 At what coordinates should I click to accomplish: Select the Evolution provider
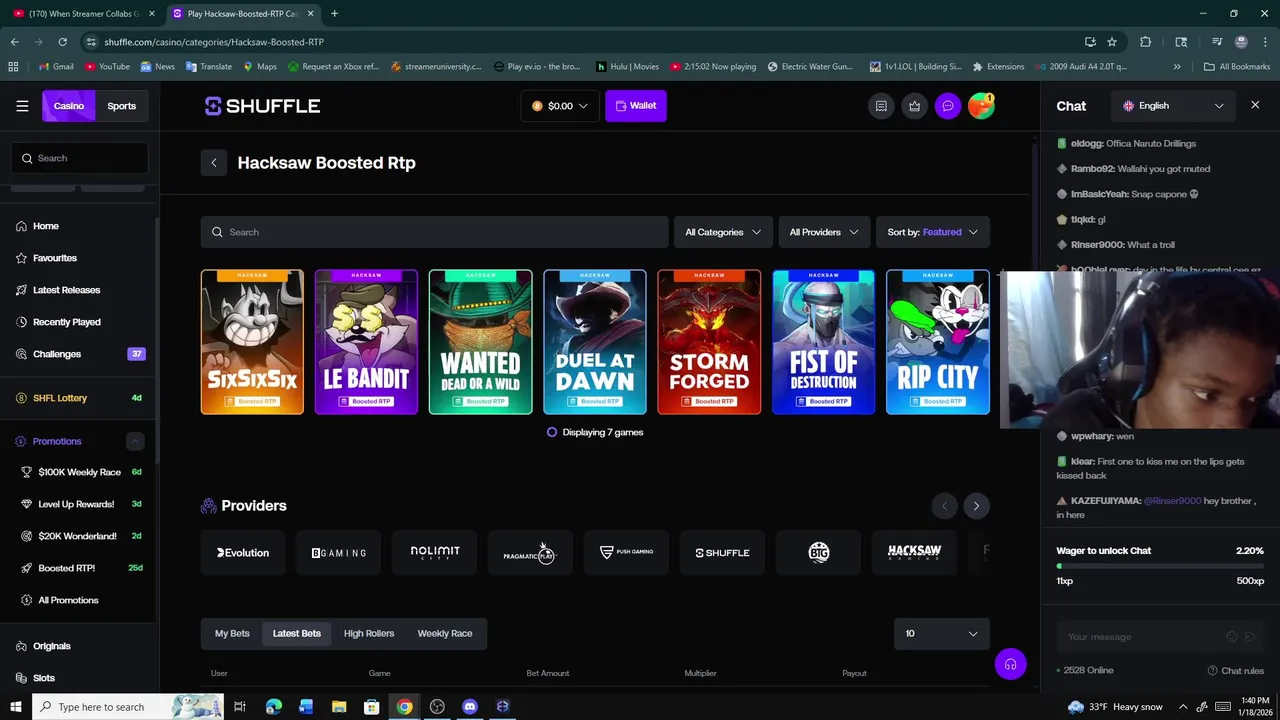tap(243, 552)
